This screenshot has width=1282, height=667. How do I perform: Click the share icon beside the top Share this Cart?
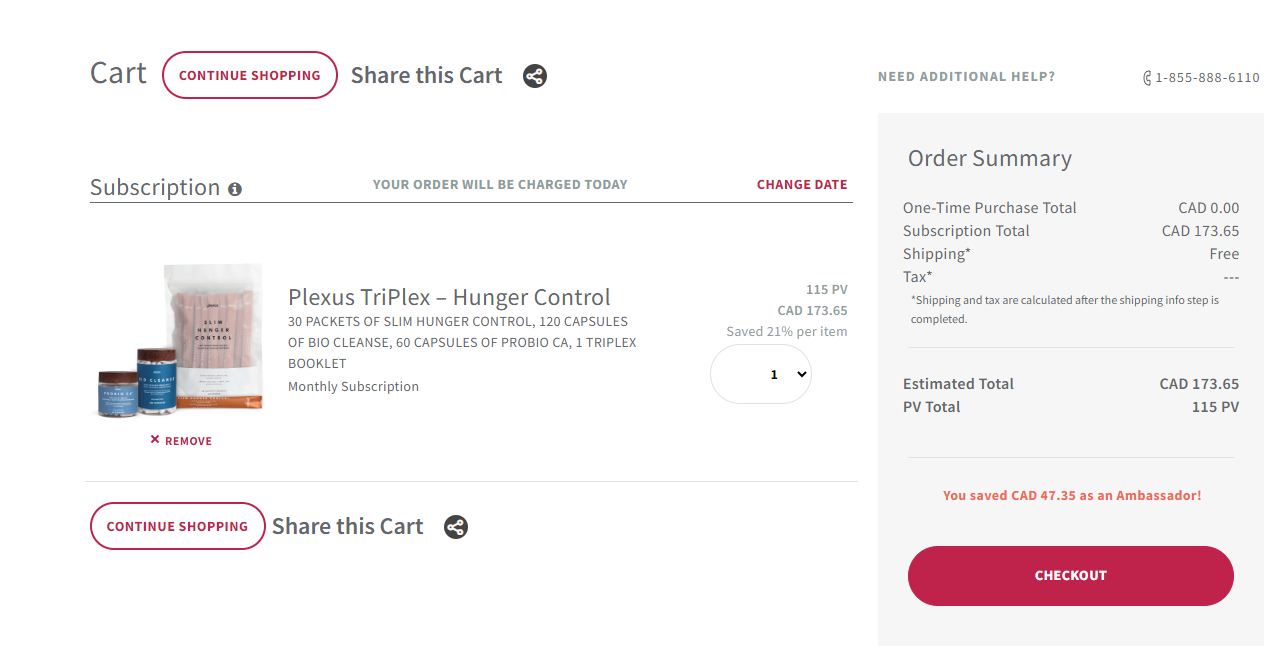[x=535, y=76]
